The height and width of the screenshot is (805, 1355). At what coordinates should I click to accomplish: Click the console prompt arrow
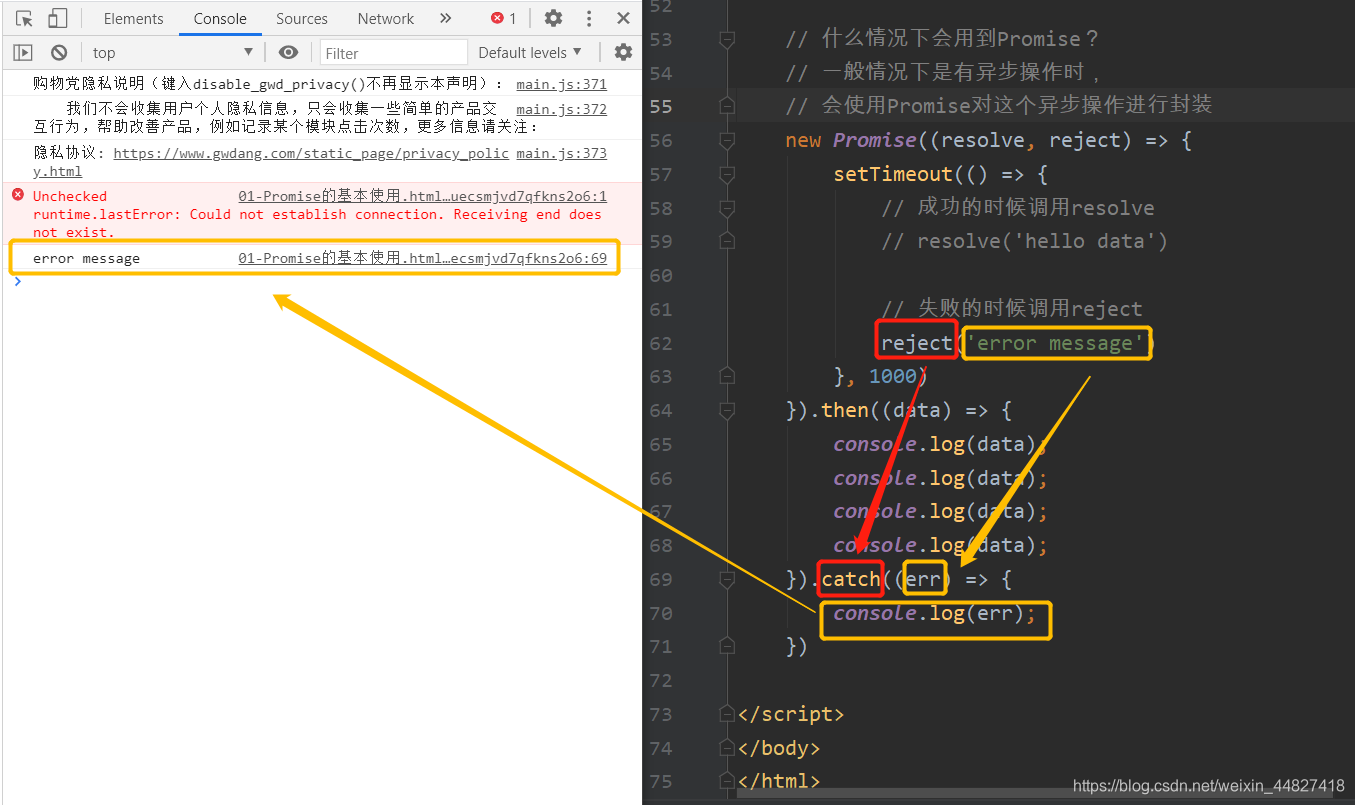click(x=17, y=281)
